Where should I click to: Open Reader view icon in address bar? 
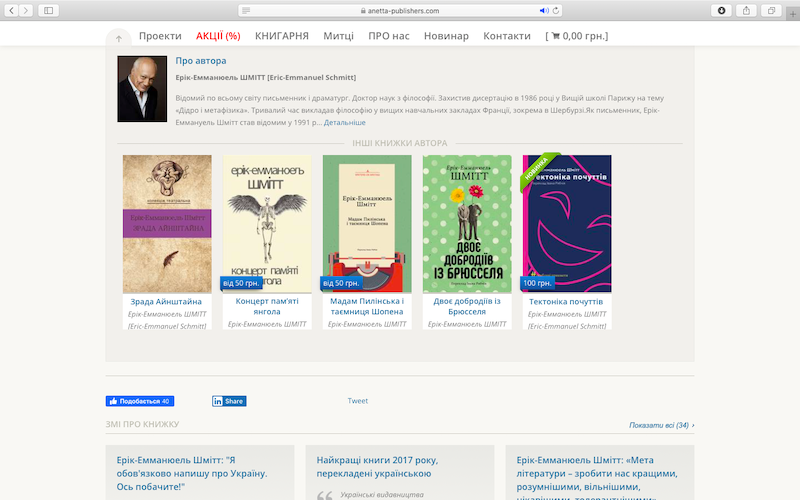click(246, 10)
